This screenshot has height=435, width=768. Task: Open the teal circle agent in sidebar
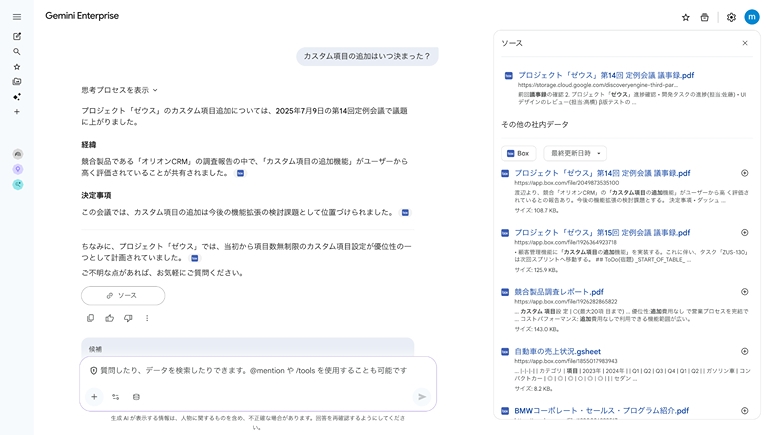pos(18,185)
